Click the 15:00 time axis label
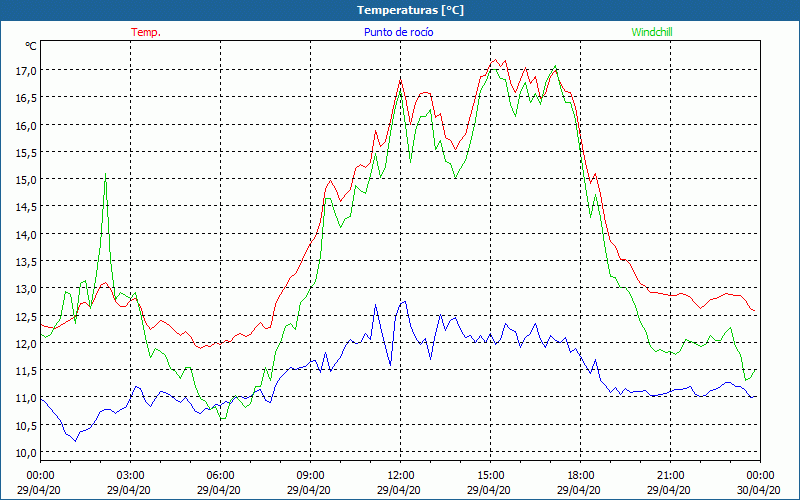800x500 pixels. [490, 476]
